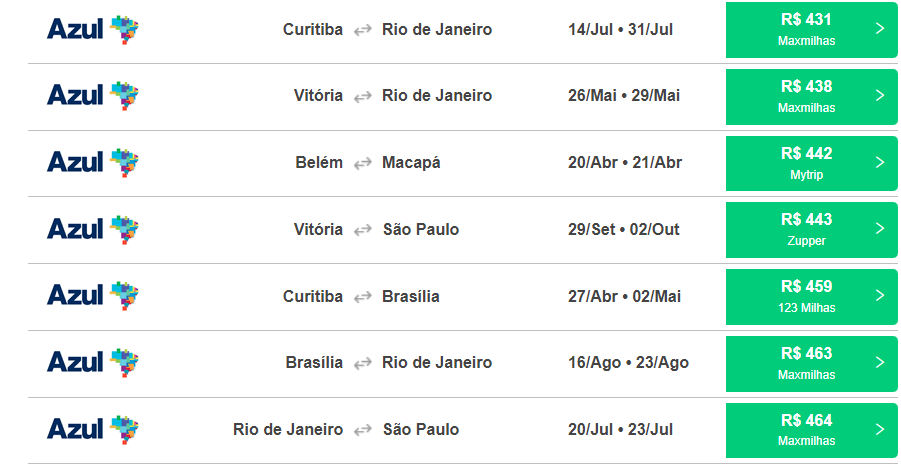The width and height of the screenshot is (901, 464).
Task: Click the swap arrows icon for Brasília–Rio de Janeiro
Action: click(x=363, y=364)
